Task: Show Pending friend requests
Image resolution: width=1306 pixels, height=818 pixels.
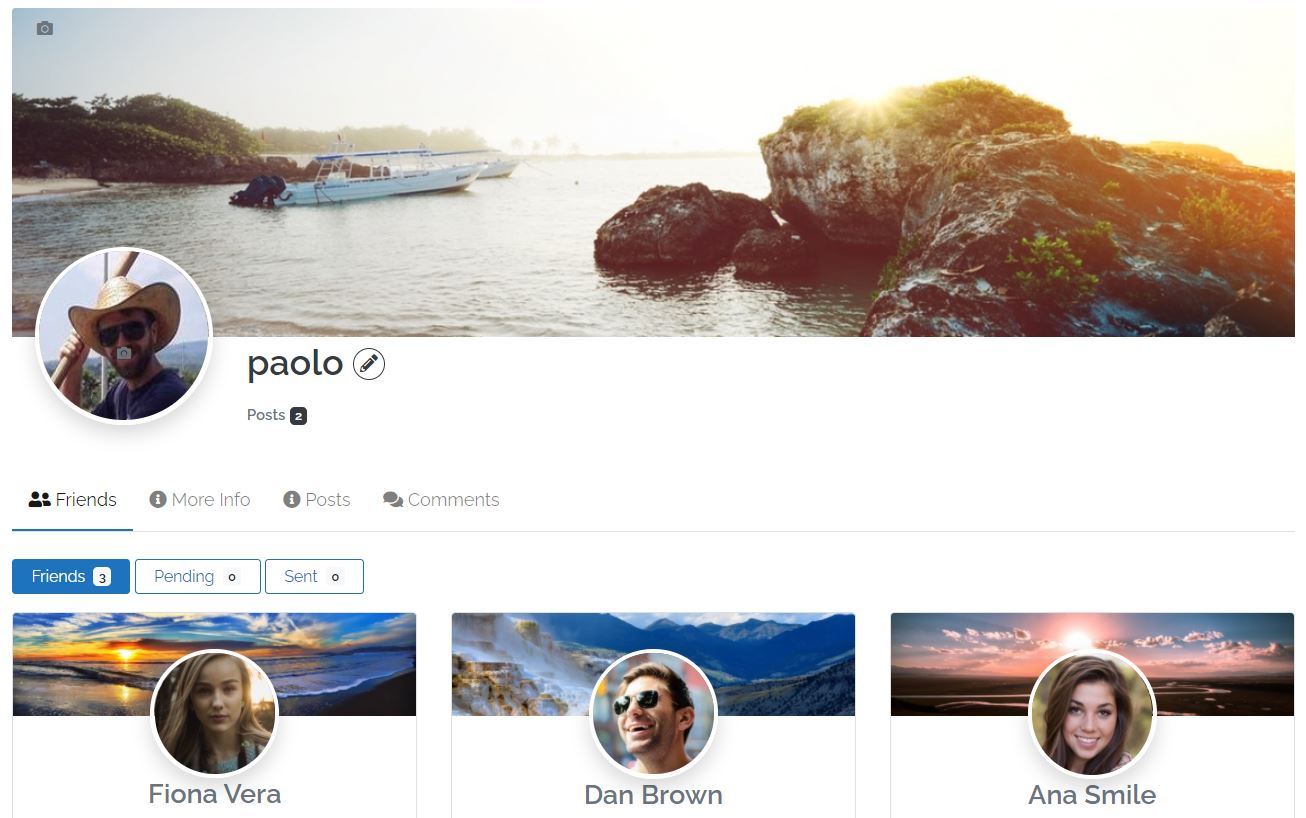Action: pyautogui.click(x=198, y=576)
